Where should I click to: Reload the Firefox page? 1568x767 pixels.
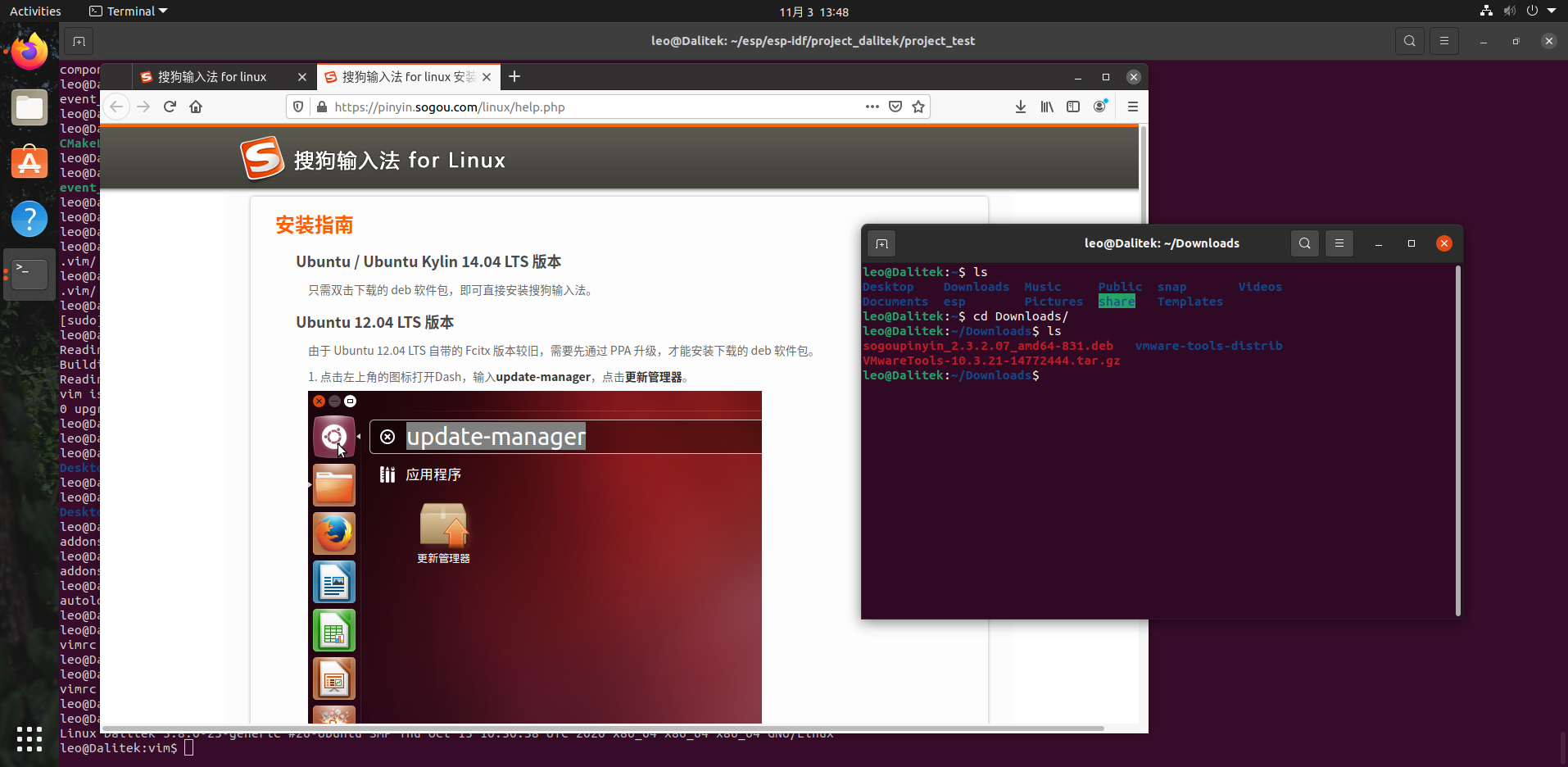pyautogui.click(x=170, y=107)
